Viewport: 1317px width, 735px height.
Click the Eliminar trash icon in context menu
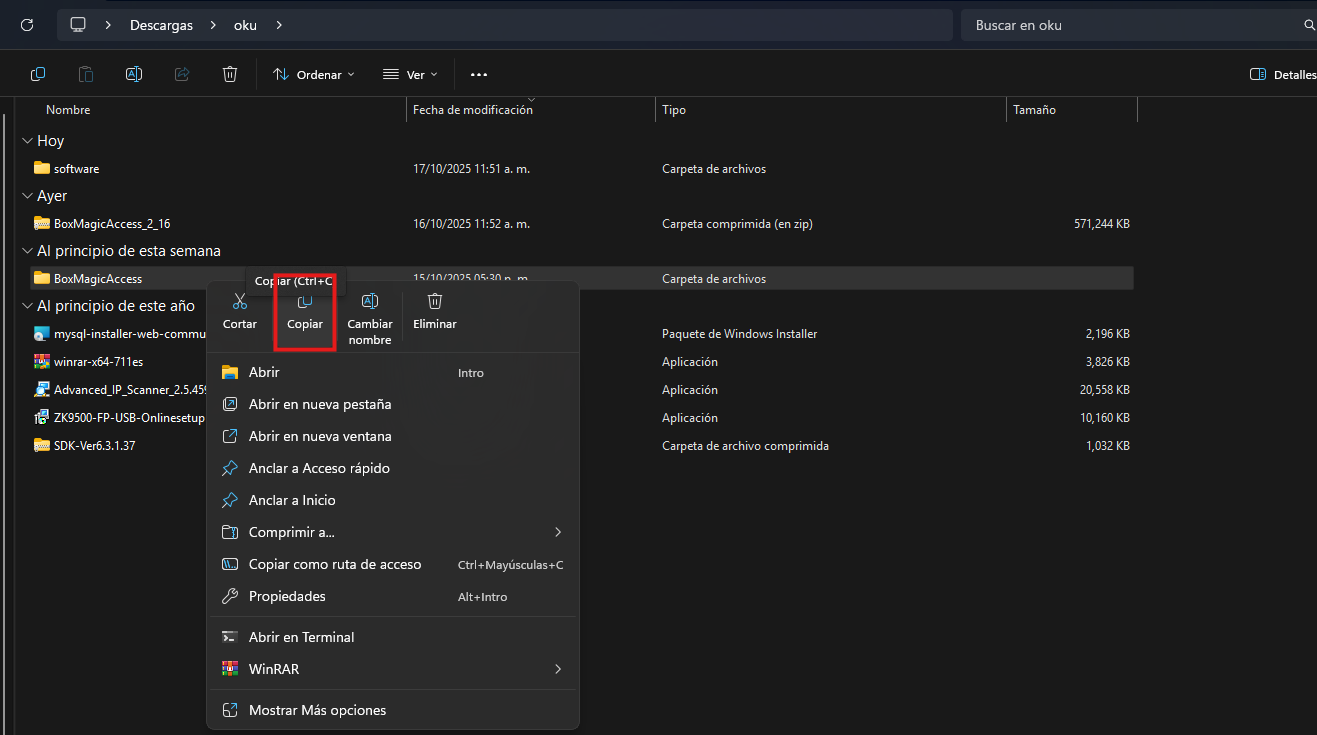[434, 302]
